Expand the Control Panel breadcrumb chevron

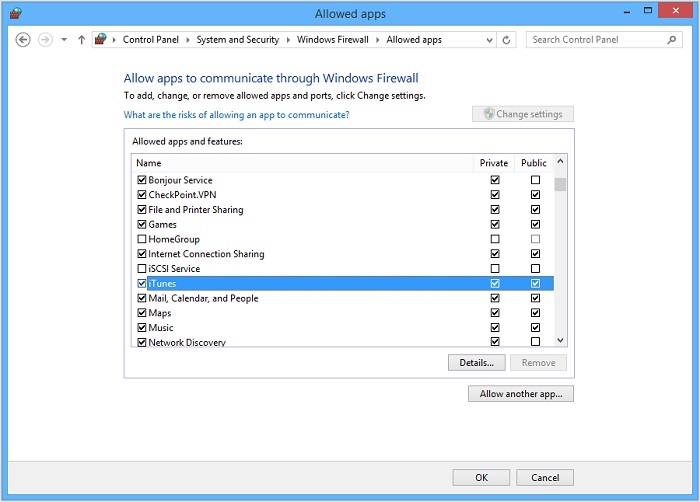click(116, 40)
